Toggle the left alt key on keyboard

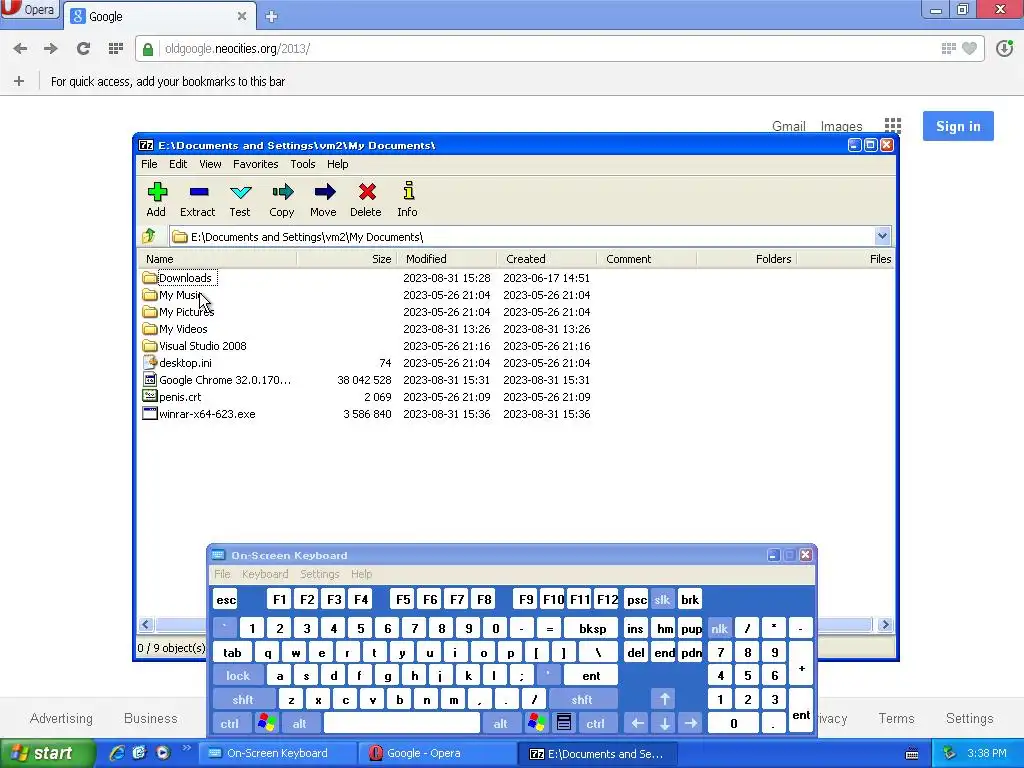pos(300,723)
